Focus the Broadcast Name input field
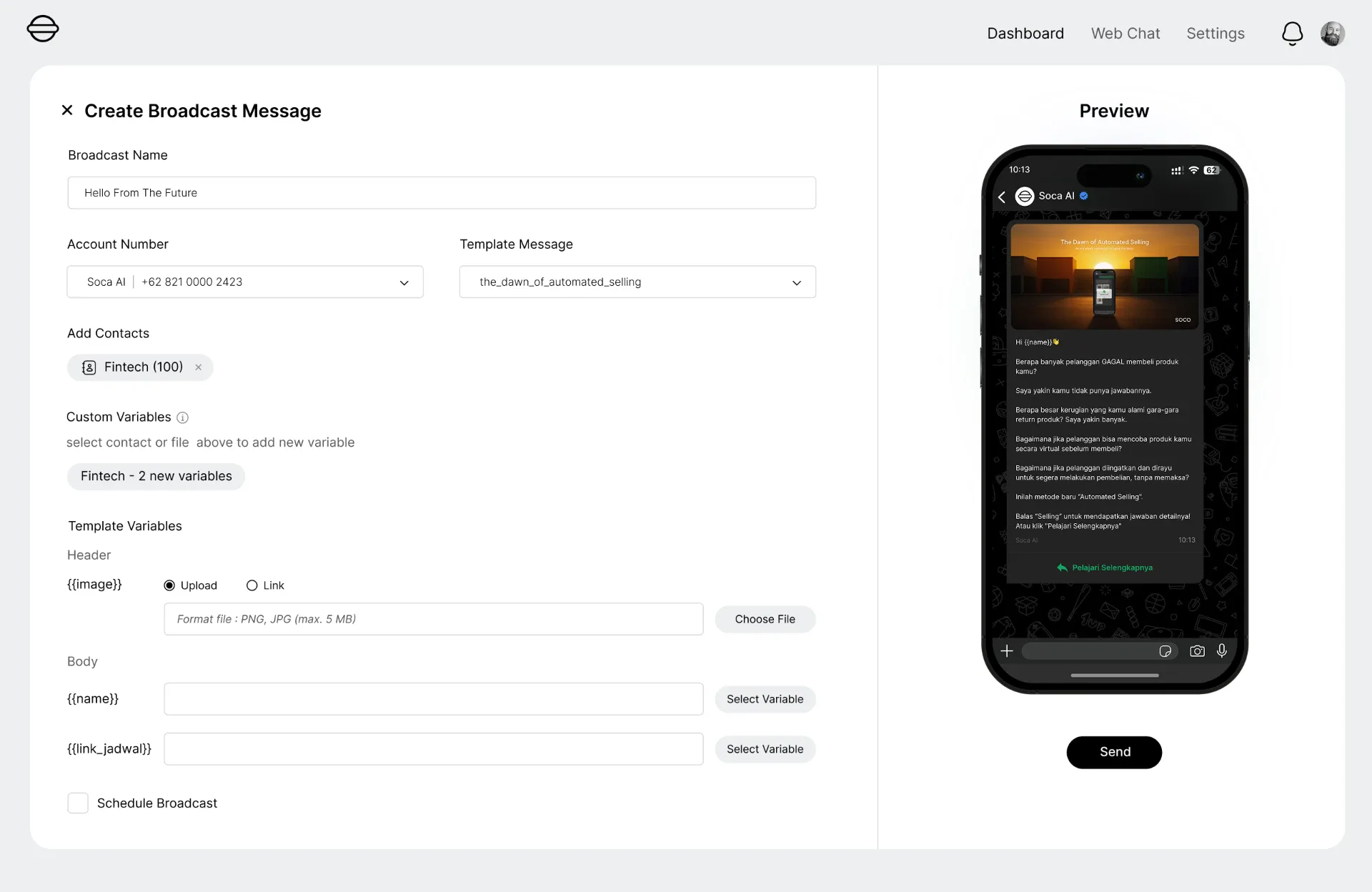This screenshot has height=892, width=1372. 442,193
